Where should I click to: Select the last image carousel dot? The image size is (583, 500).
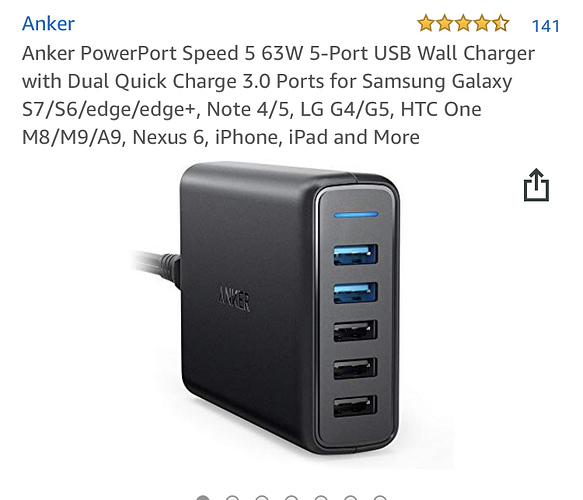[x=380, y=498]
